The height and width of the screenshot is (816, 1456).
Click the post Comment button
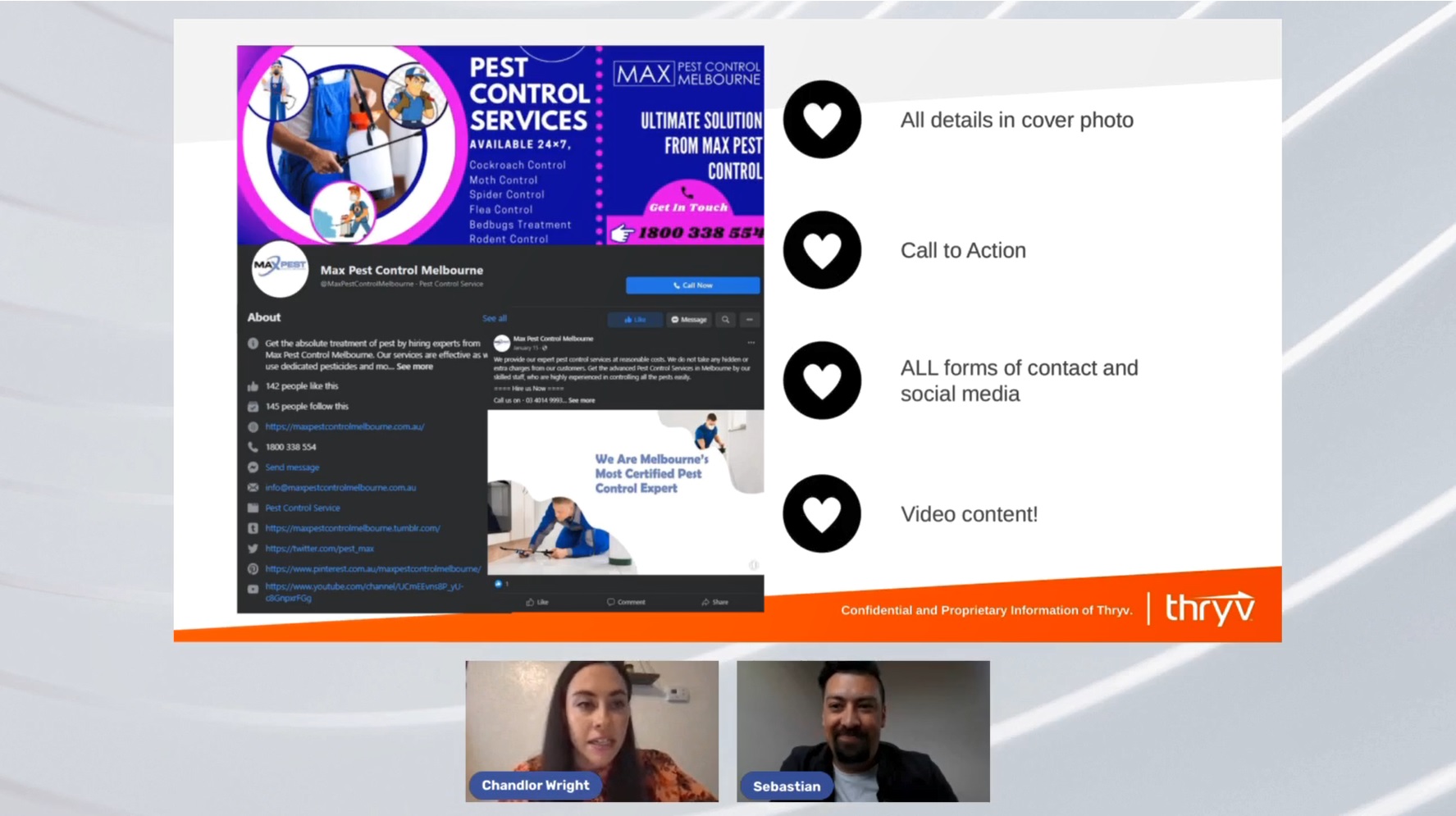tap(626, 602)
